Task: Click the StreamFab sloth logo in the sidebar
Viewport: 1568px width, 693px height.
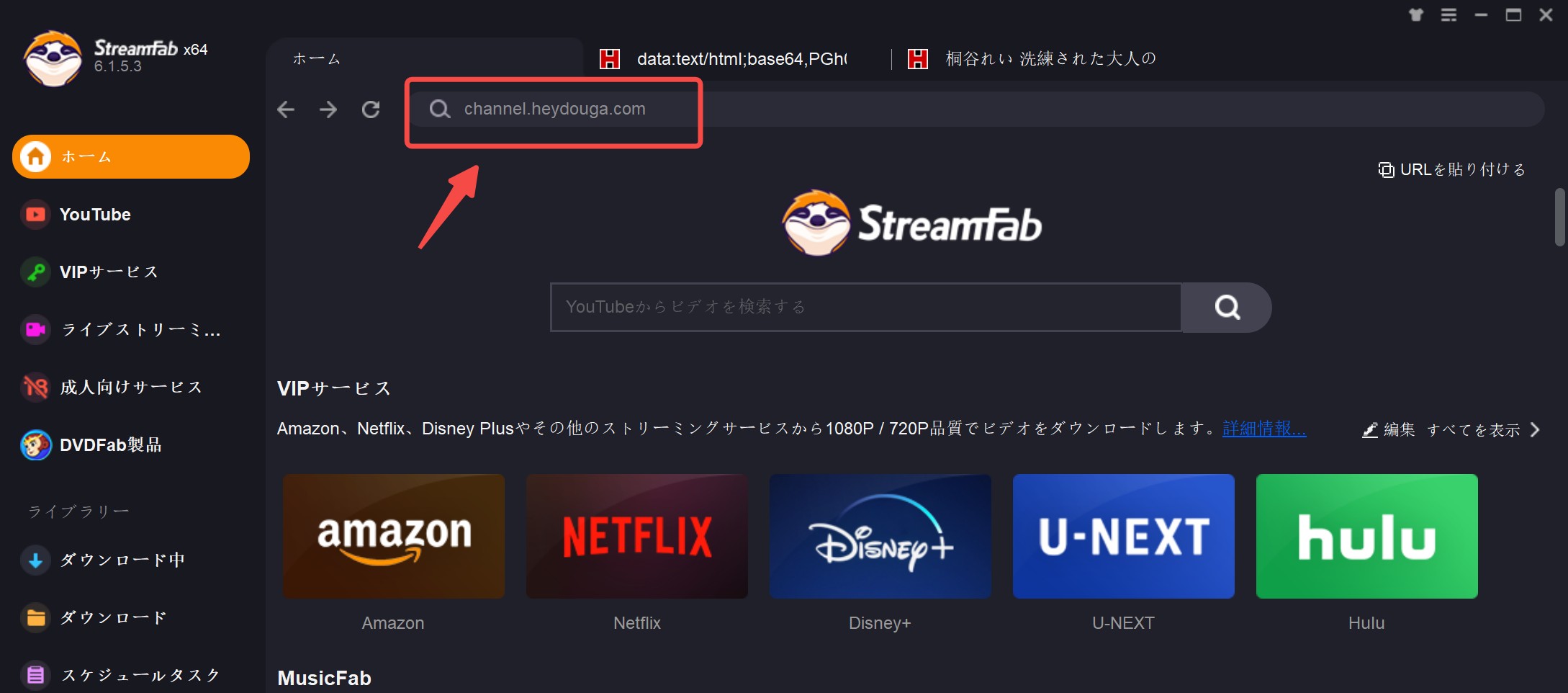Action: click(x=53, y=58)
